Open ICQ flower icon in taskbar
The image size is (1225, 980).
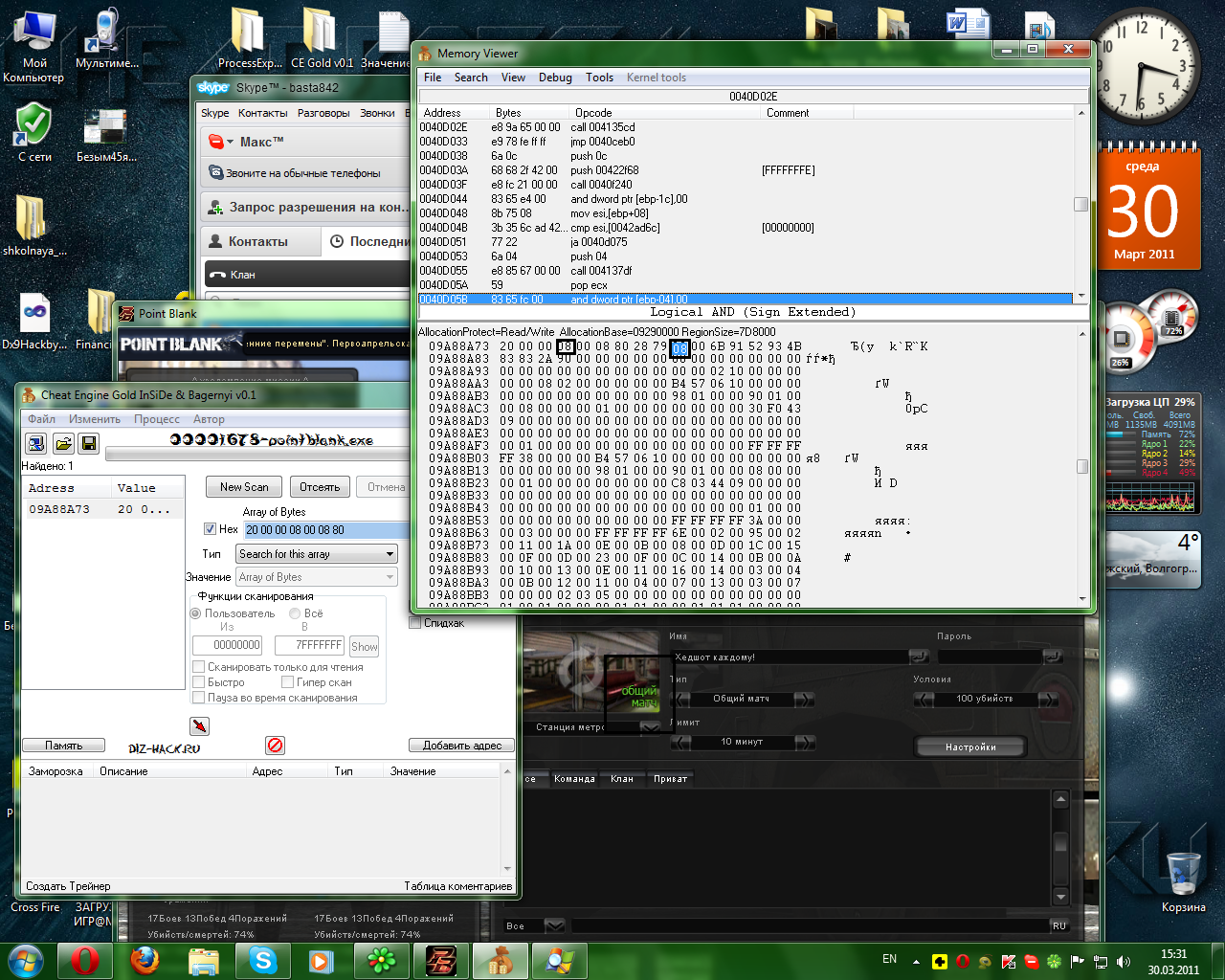pos(381,960)
